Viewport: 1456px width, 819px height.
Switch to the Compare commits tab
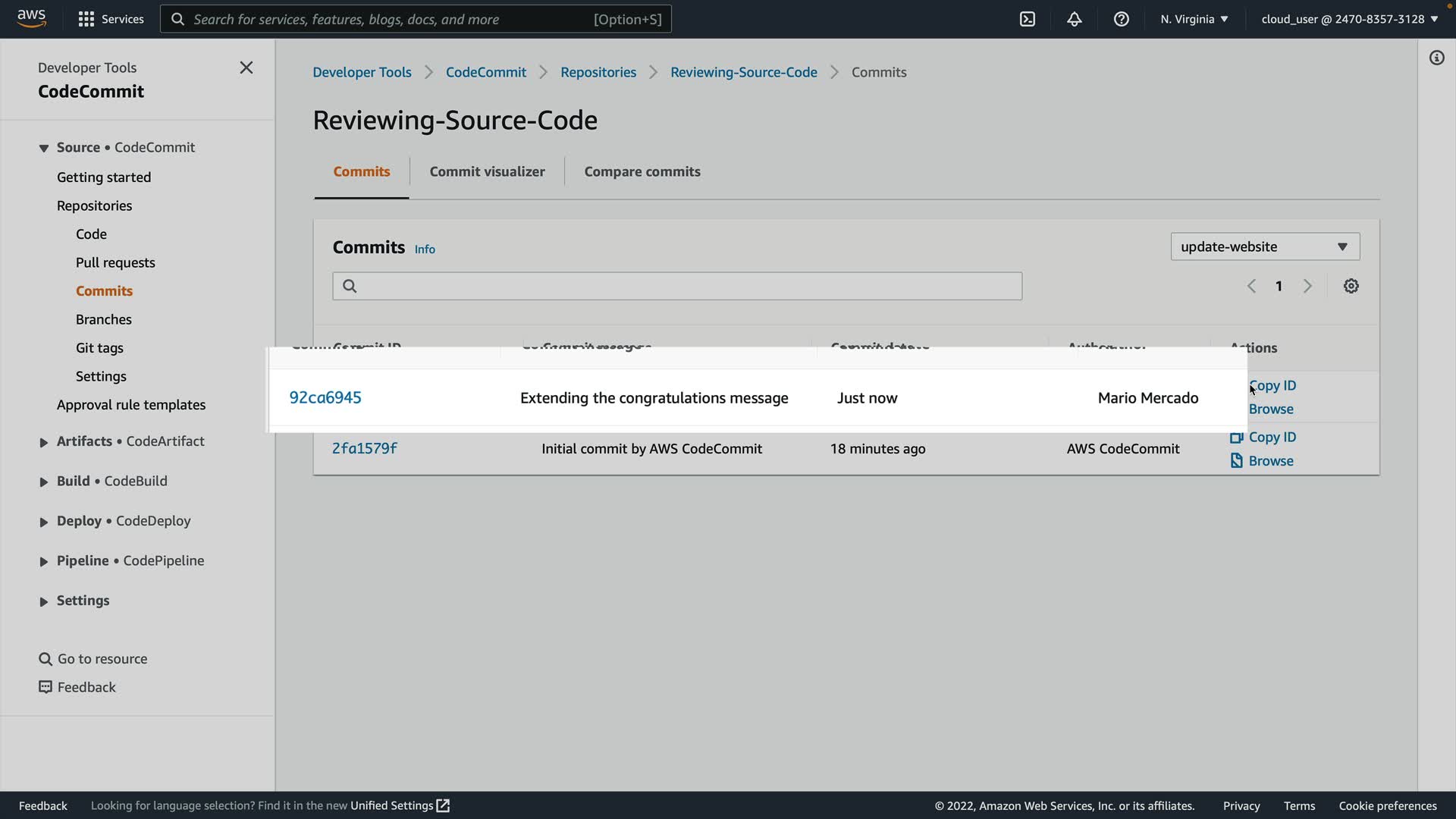pos(642,171)
